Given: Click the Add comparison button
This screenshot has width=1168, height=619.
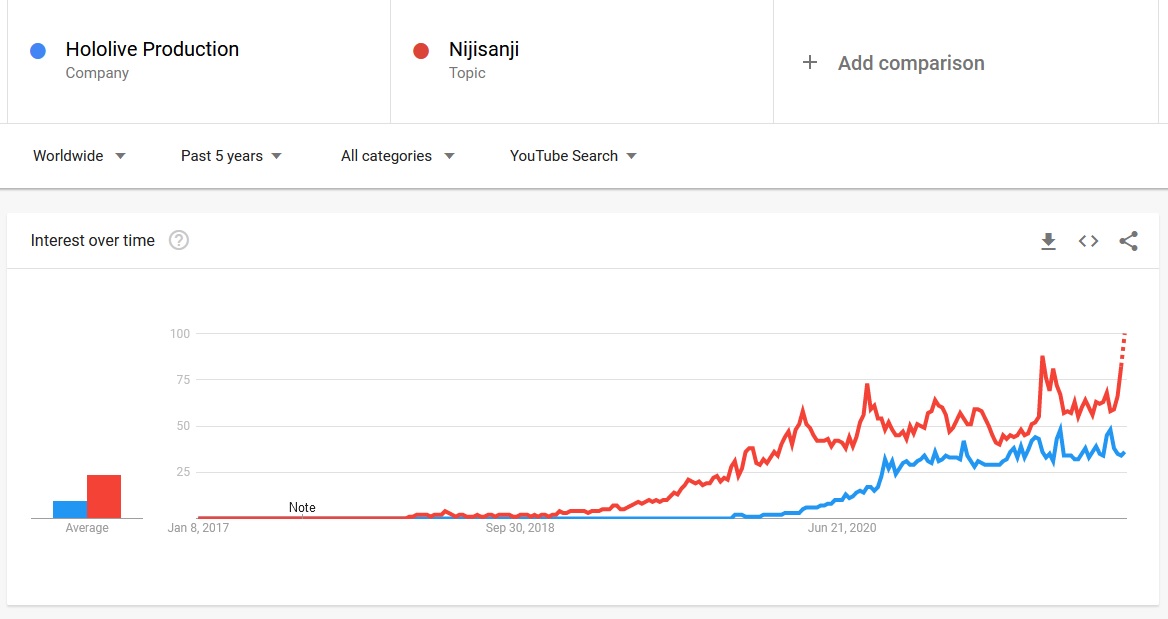Looking at the screenshot, I should tap(893, 63).
